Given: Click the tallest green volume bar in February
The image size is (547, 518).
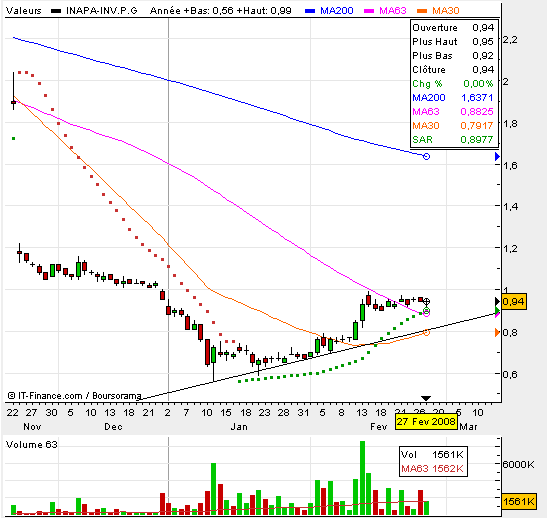Looking at the screenshot, I should [x=362, y=478].
